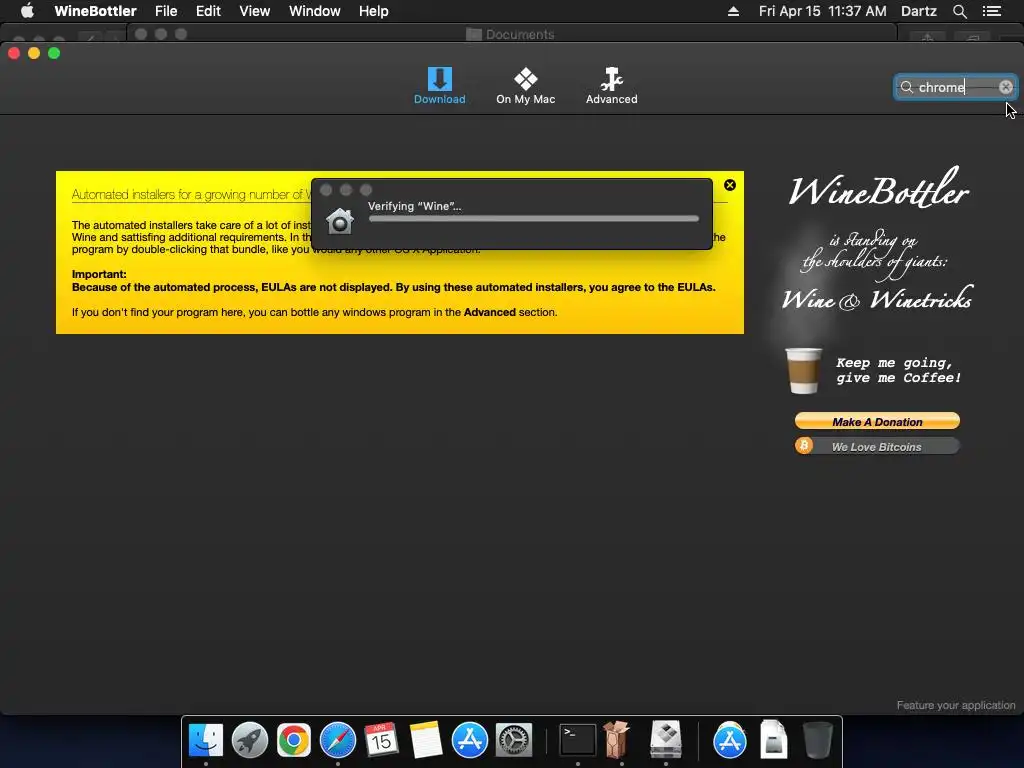The width and height of the screenshot is (1024, 768).
Task: Open the File menu
Action: [x=166, y=11]
